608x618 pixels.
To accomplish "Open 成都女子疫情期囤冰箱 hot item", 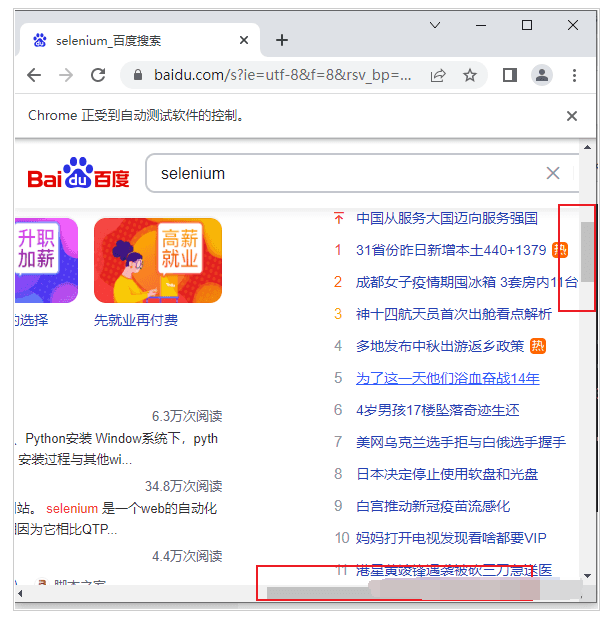I will [x=467, y=282].
